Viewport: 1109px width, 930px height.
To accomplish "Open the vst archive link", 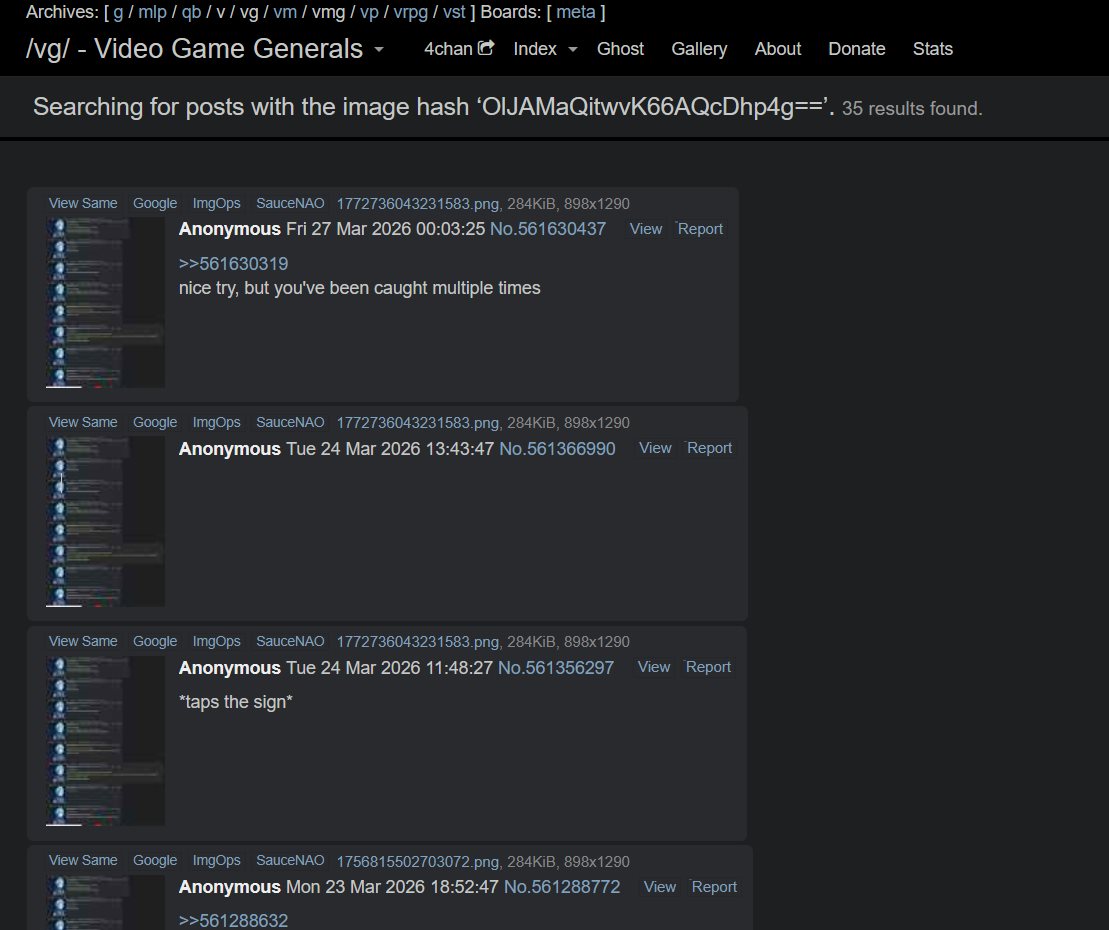I will pyautogui.click(x=454, y=13).
